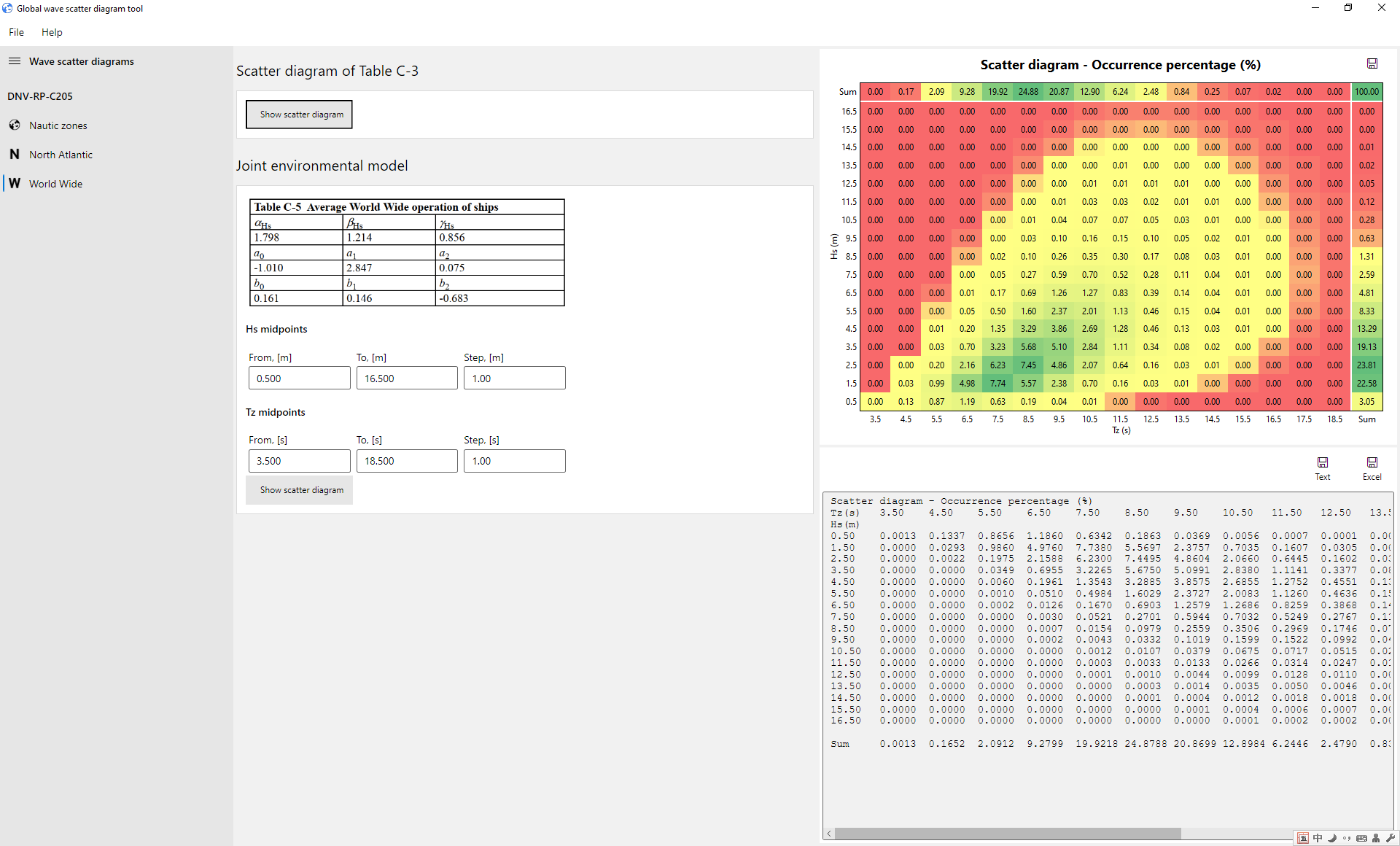1400x846 pixels.
Task: Export results to Excel
Action: (1372, 467)
